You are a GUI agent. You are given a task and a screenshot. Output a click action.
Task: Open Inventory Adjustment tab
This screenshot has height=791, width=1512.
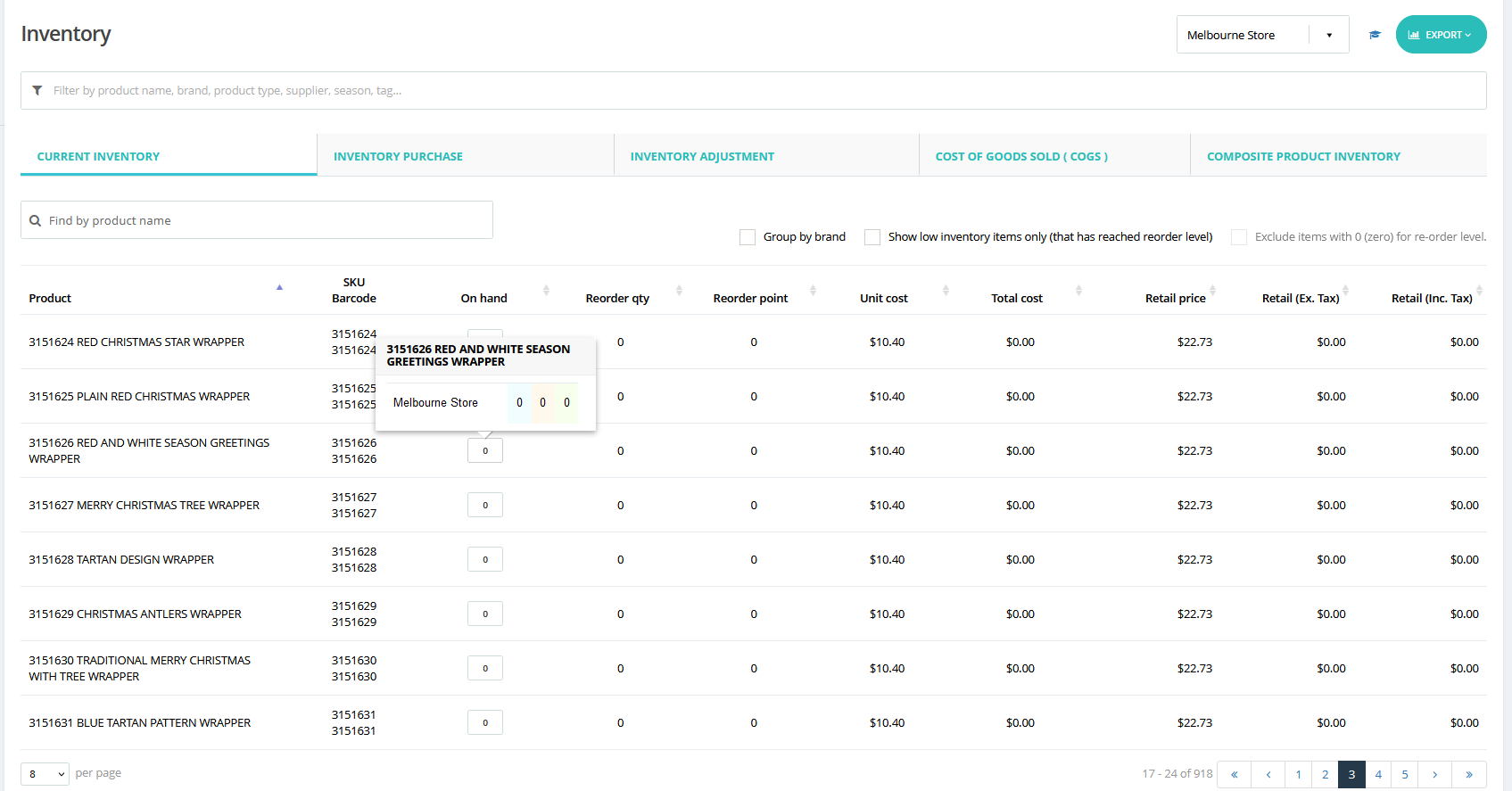click(766, 156)
